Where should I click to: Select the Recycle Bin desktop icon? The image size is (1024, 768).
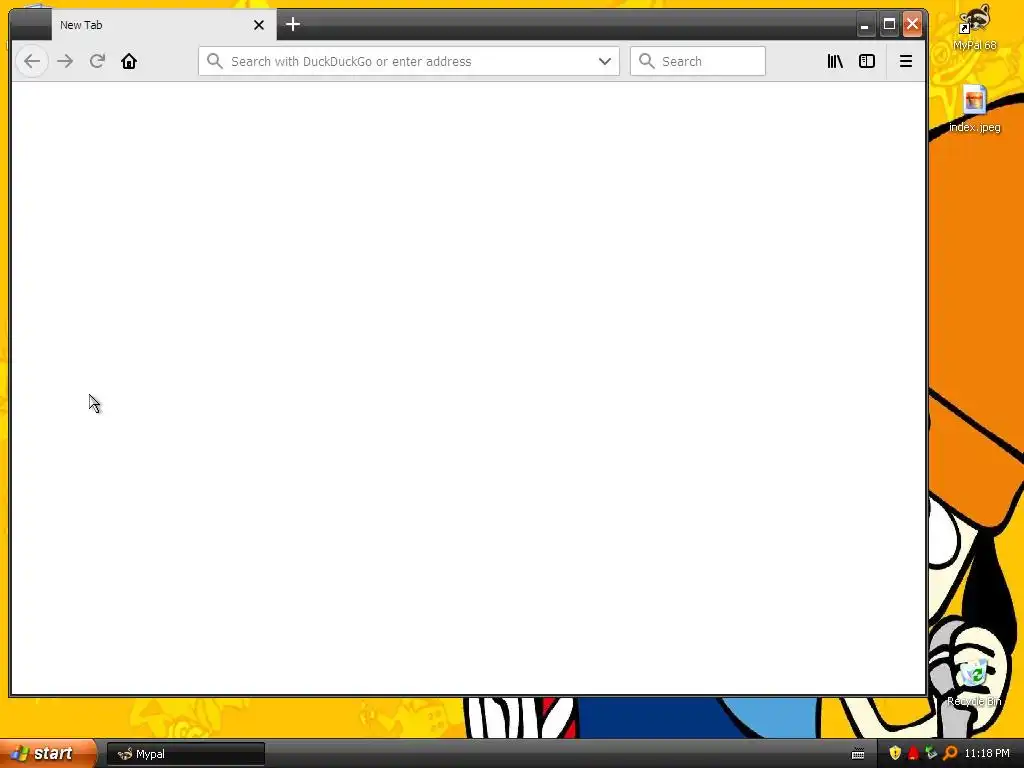pos(974,683)
